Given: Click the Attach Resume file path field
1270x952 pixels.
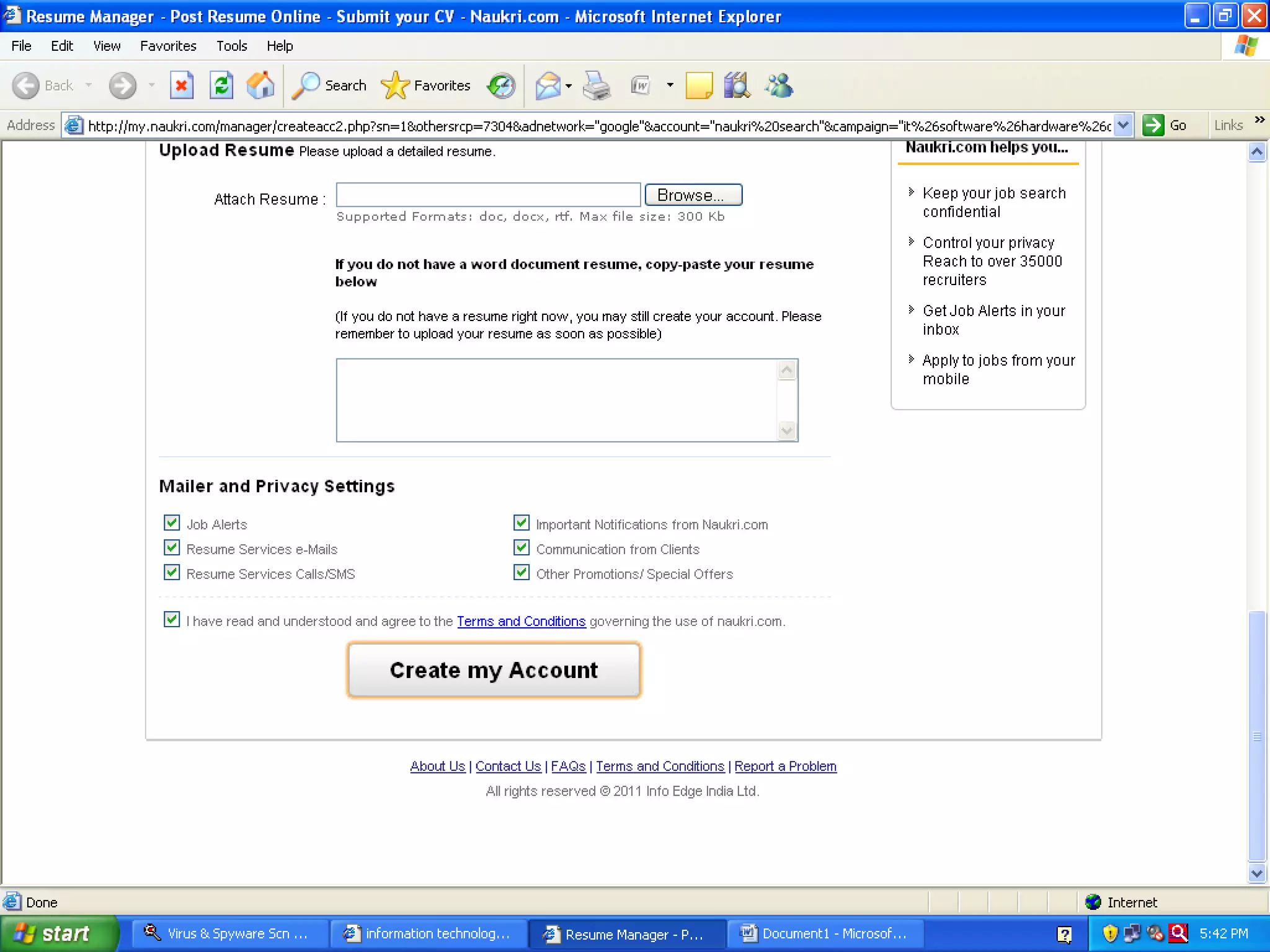Looking at the screenshot, I should (487, 195).
